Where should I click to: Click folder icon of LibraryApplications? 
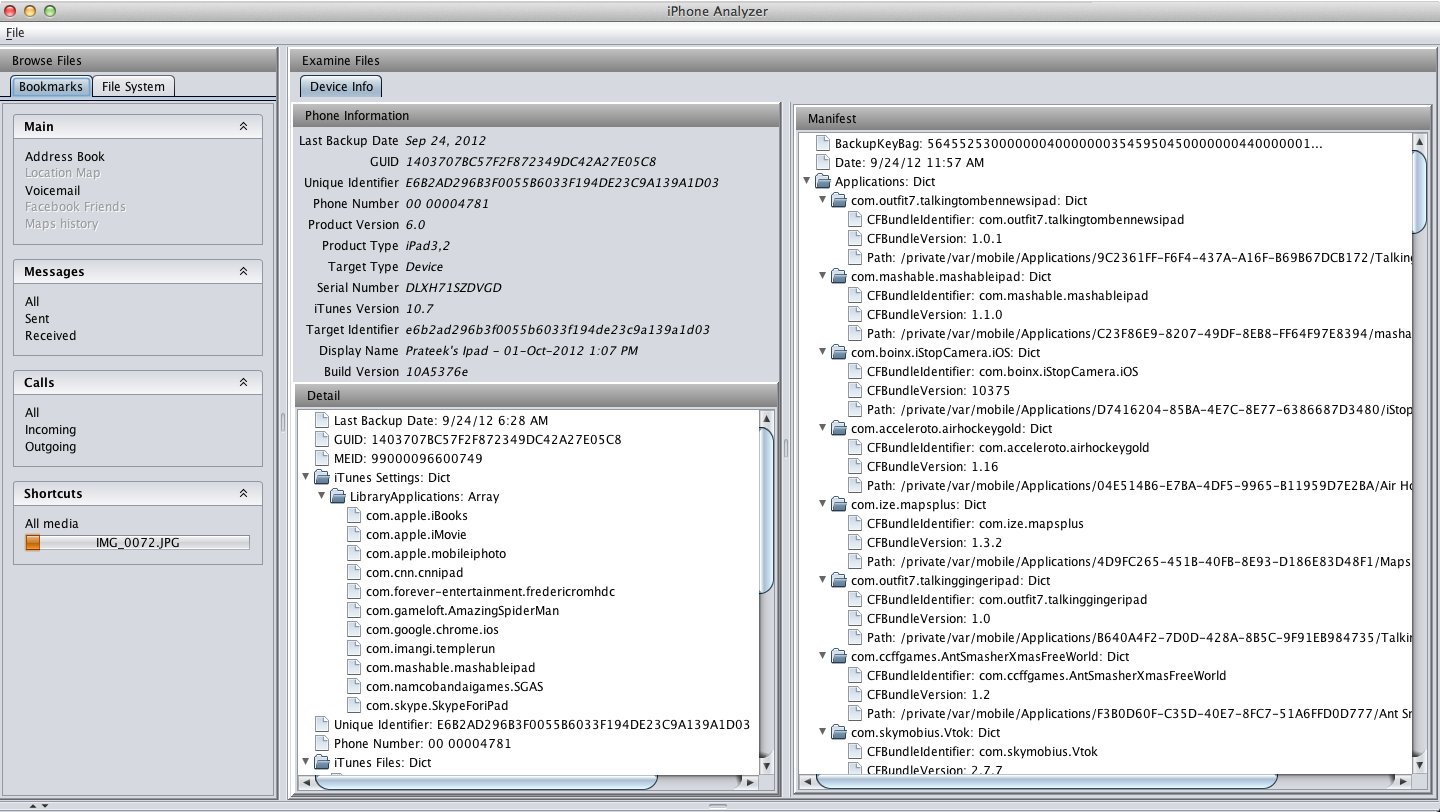pyautogui.click(x=338, y=497)
